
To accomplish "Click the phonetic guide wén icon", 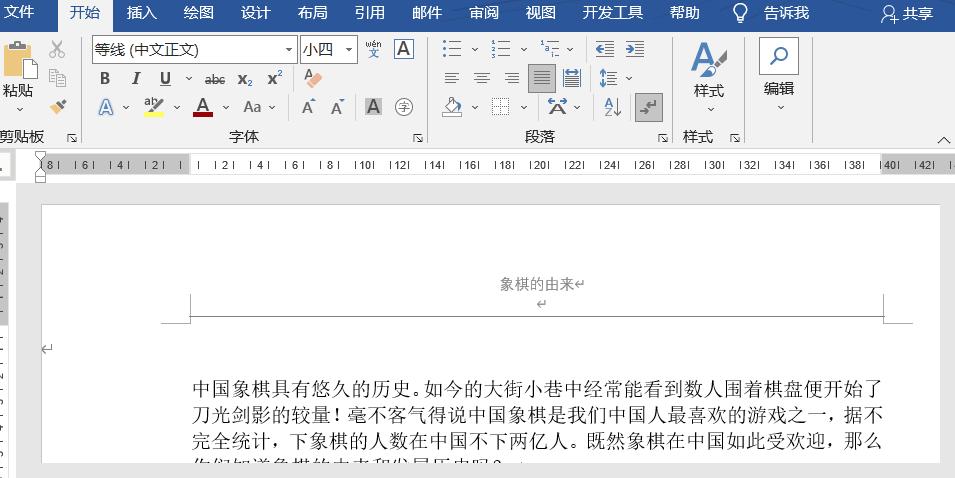I will click(373, 49).
